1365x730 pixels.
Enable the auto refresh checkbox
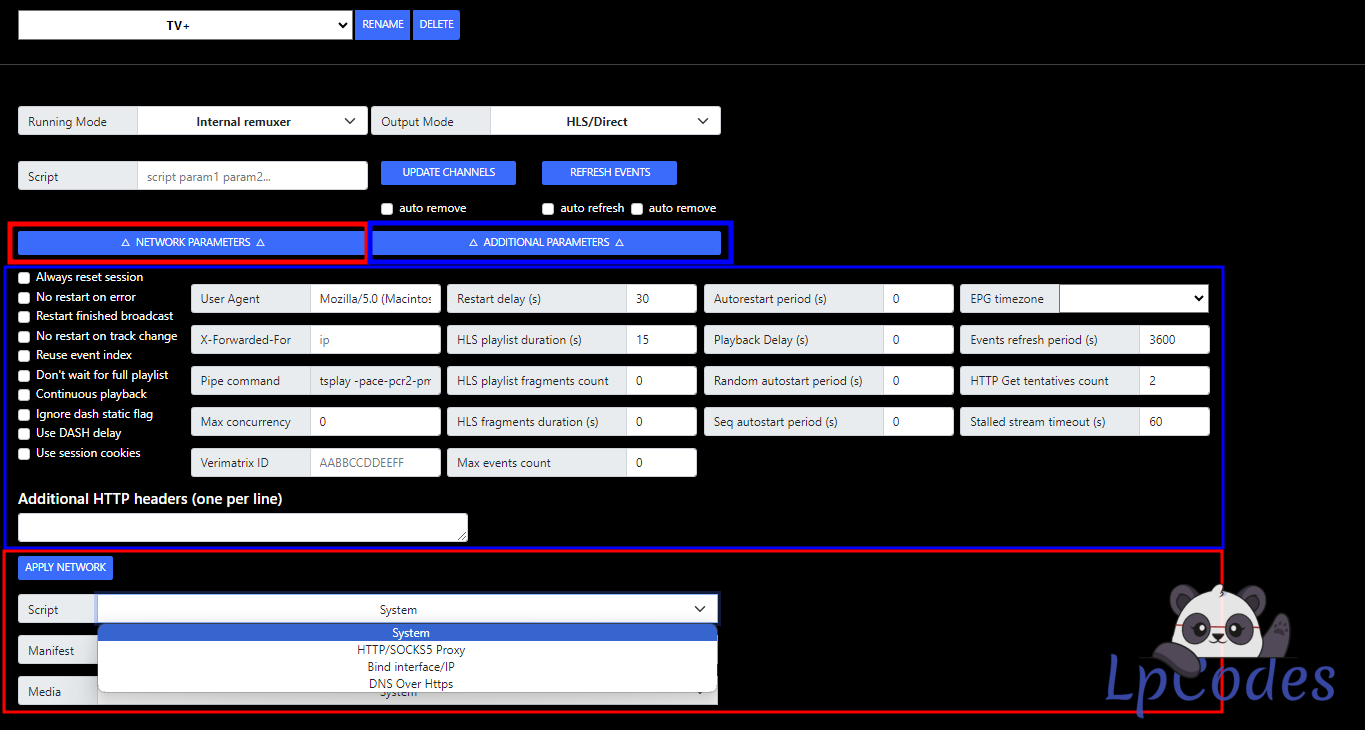[548, 209]
